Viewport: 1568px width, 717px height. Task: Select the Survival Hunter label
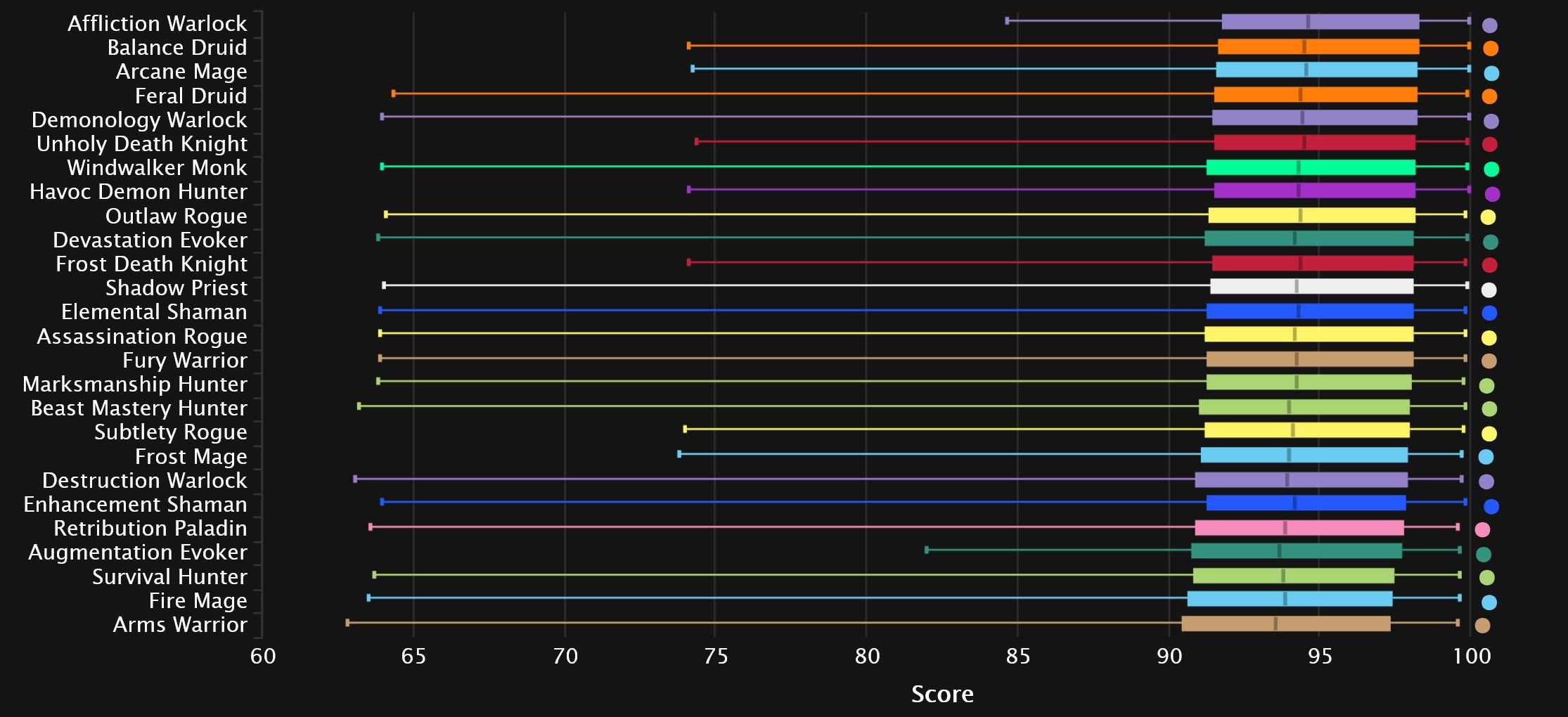[x=170, y=576]
